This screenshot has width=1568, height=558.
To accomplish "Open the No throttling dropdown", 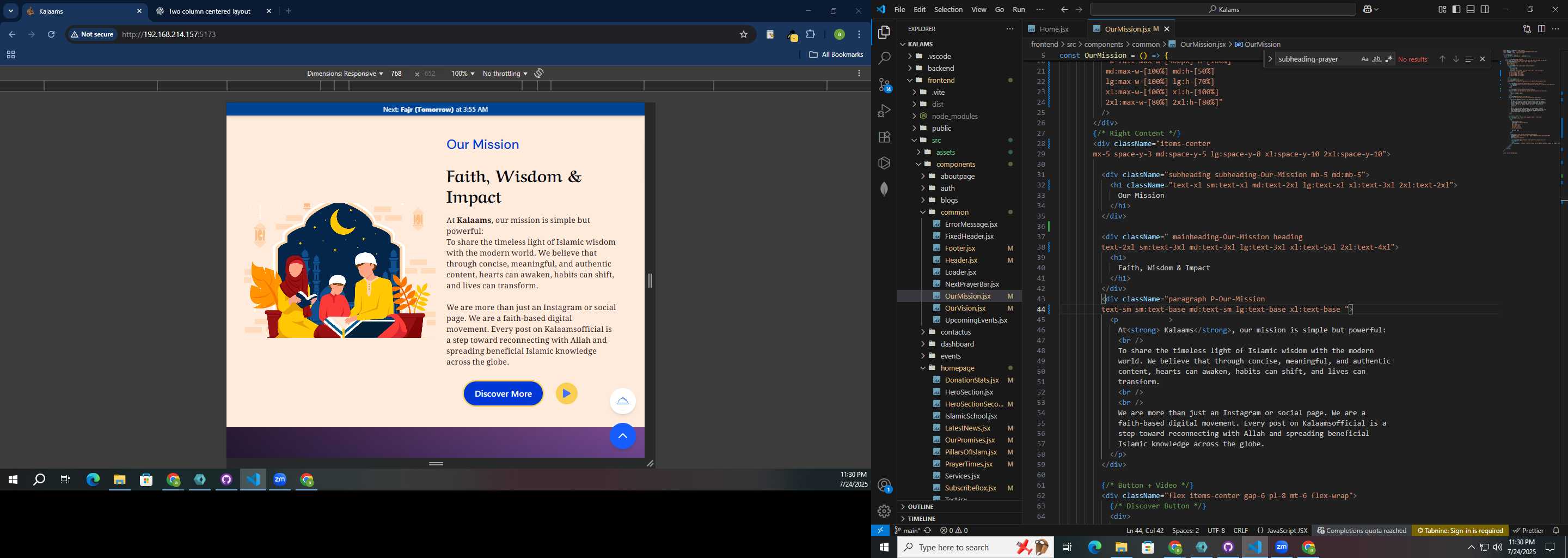I will point(505,73).
